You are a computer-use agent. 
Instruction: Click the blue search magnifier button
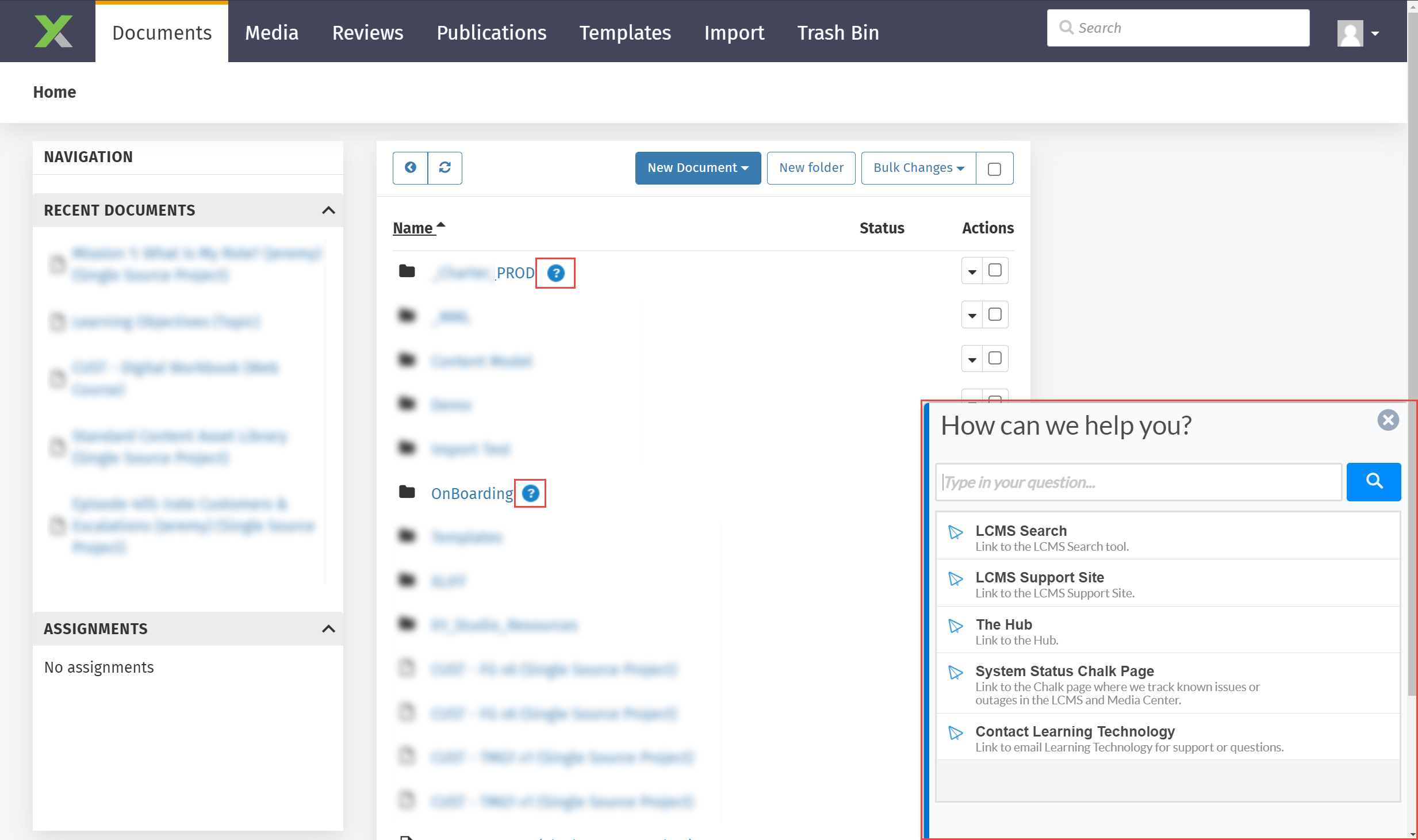pyautogui.click(x=1373, y=482)
